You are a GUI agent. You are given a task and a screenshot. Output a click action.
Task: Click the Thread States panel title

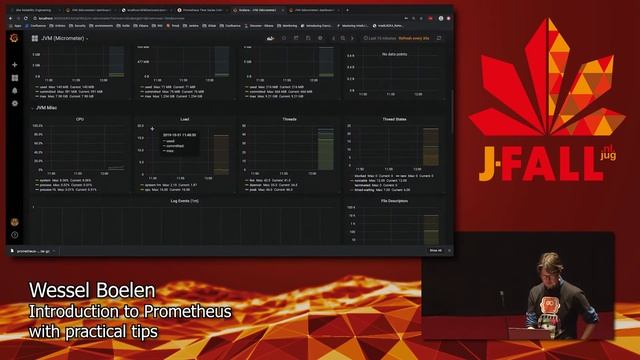pyautogui.click(x=394, y=119)
